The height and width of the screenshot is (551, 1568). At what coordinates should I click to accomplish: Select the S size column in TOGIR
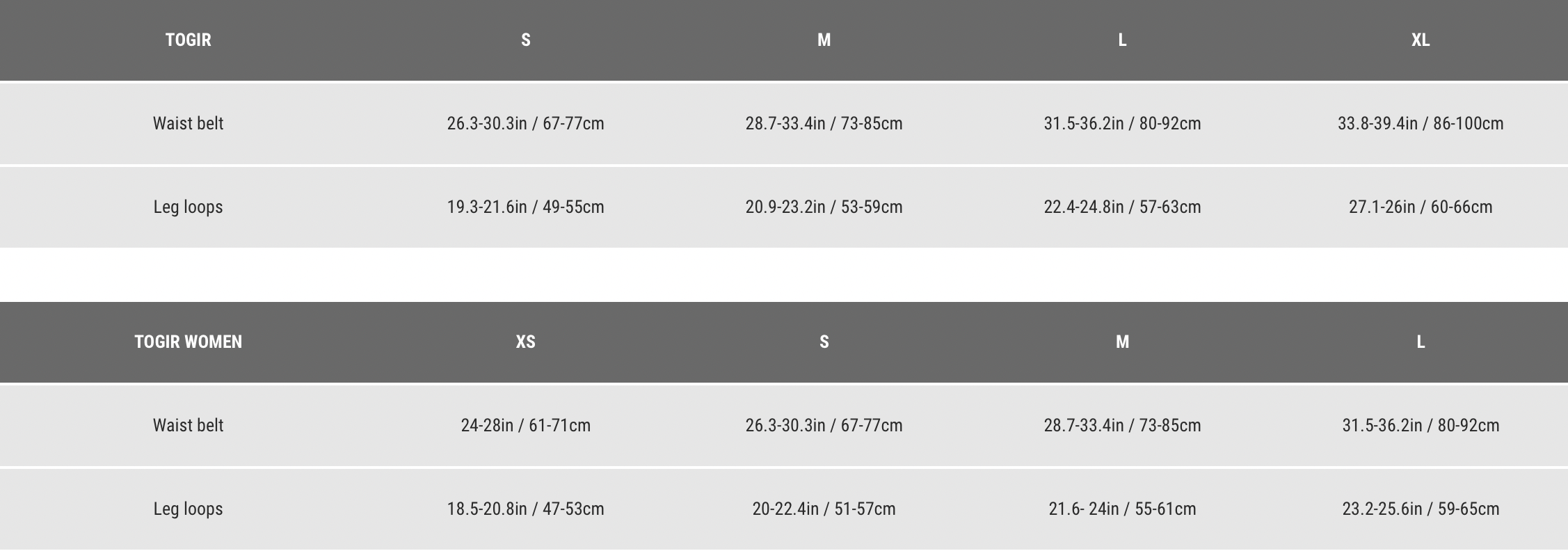point(525,40)
